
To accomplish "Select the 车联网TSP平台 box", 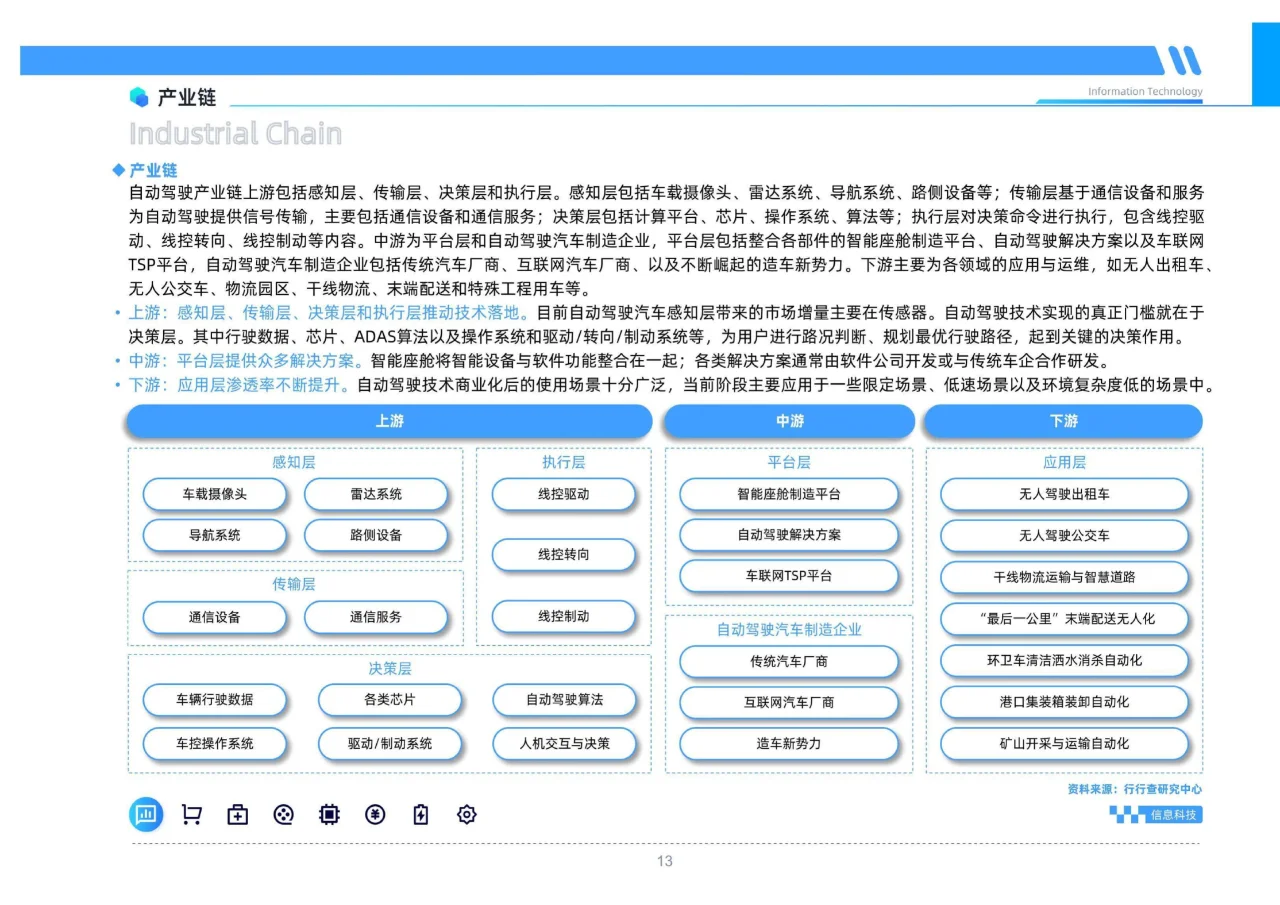I will (789, 576).
